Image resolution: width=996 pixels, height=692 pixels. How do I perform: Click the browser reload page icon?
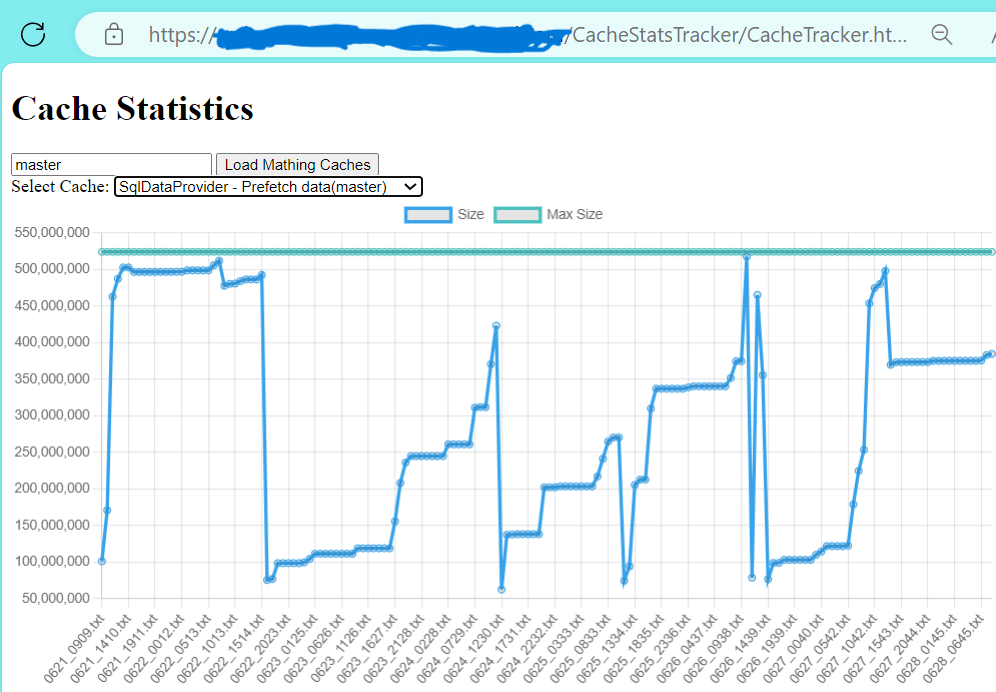[x=33, y=35]
